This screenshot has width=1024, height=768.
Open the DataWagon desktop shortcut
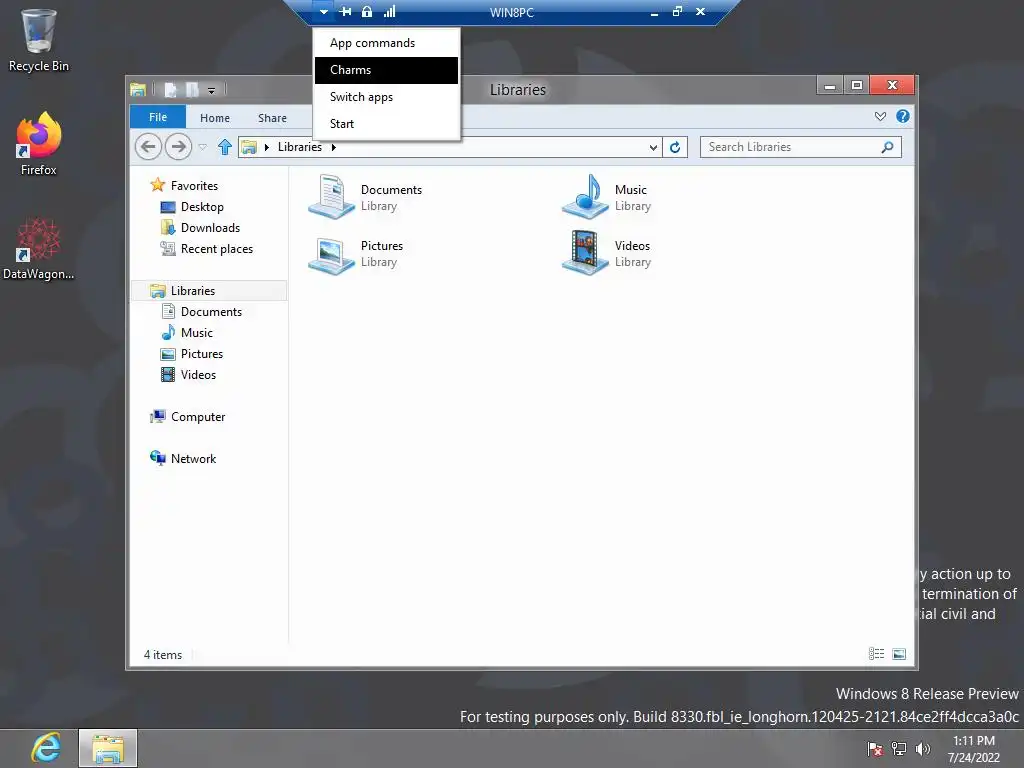click(x=39, y=249)
